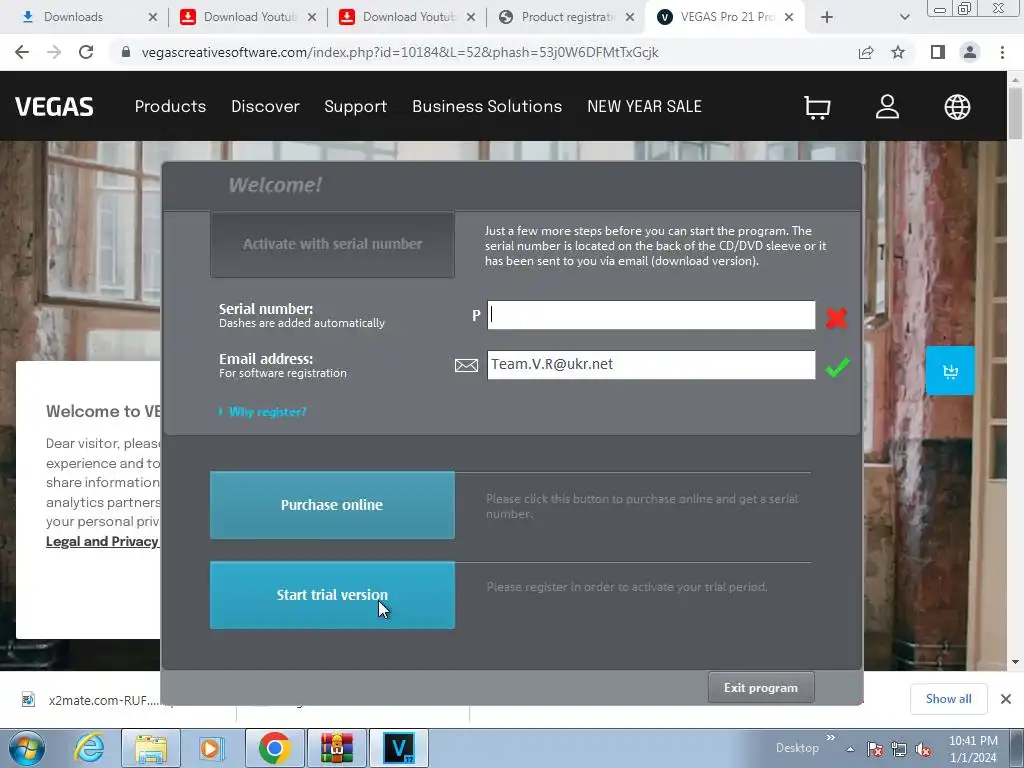Image resolution: width=1024 pixels, height=768 pixels.
Task: Open the Why register? link
Action: [x=267, y=412]
